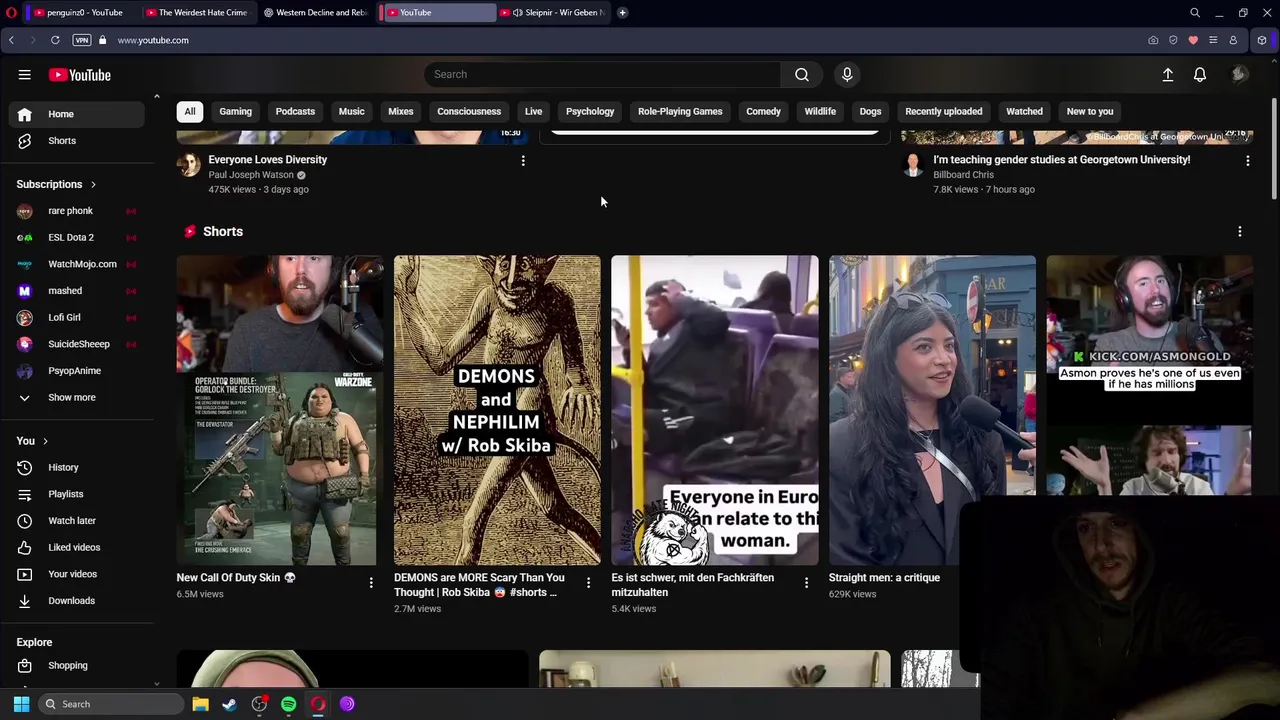
Task: Open the browser toolbar search icon
Action: (1195, 13)
